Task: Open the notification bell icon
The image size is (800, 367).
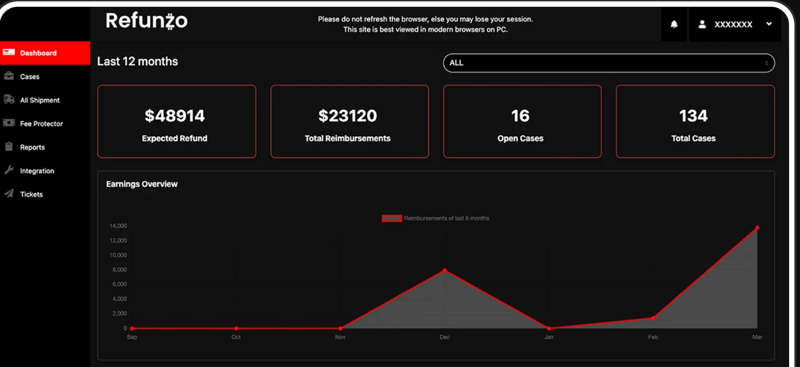Action: click(x=674, y=25)
